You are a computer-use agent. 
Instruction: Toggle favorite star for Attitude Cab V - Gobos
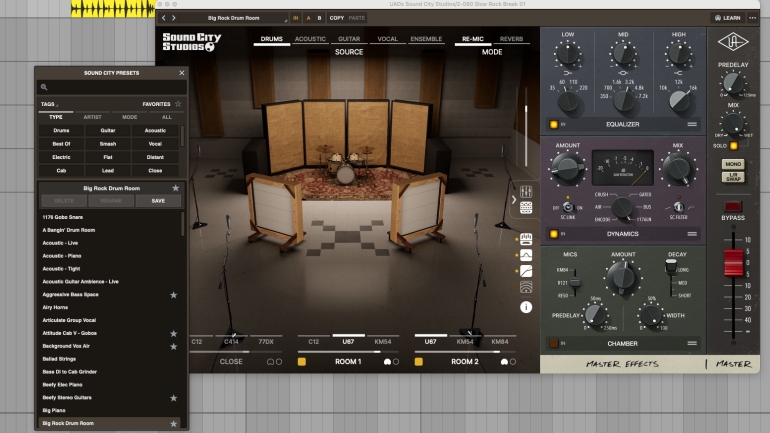click(x=173, y=333)
